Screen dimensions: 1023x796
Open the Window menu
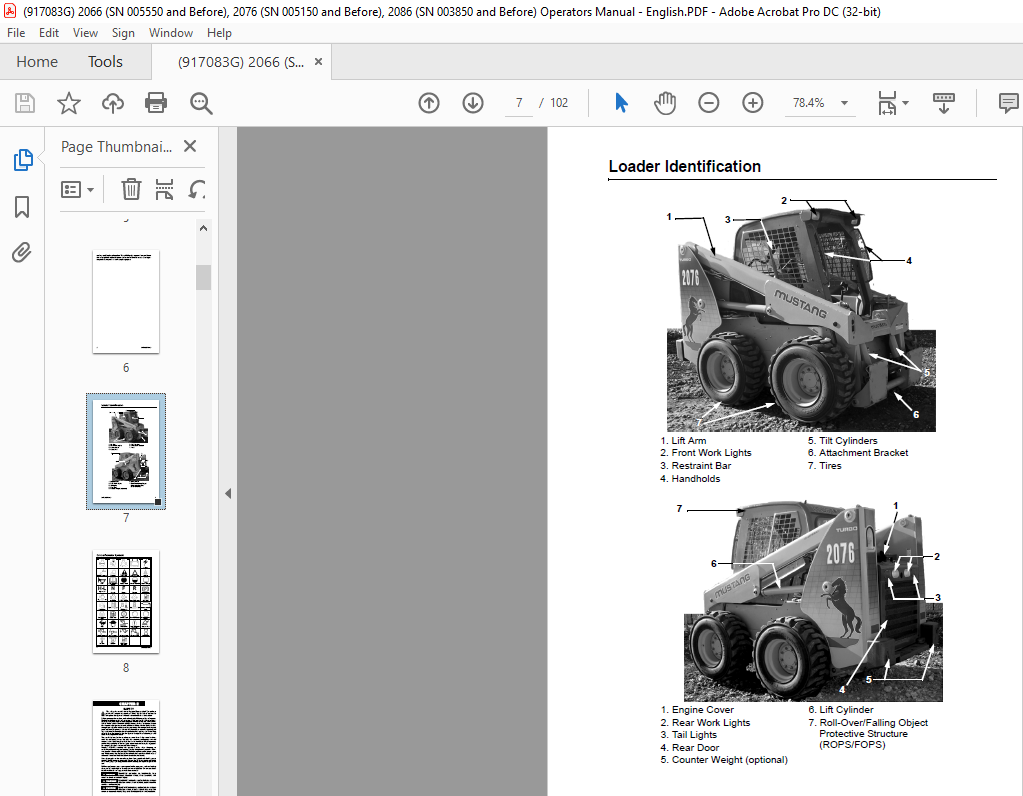tap(171, 33)
